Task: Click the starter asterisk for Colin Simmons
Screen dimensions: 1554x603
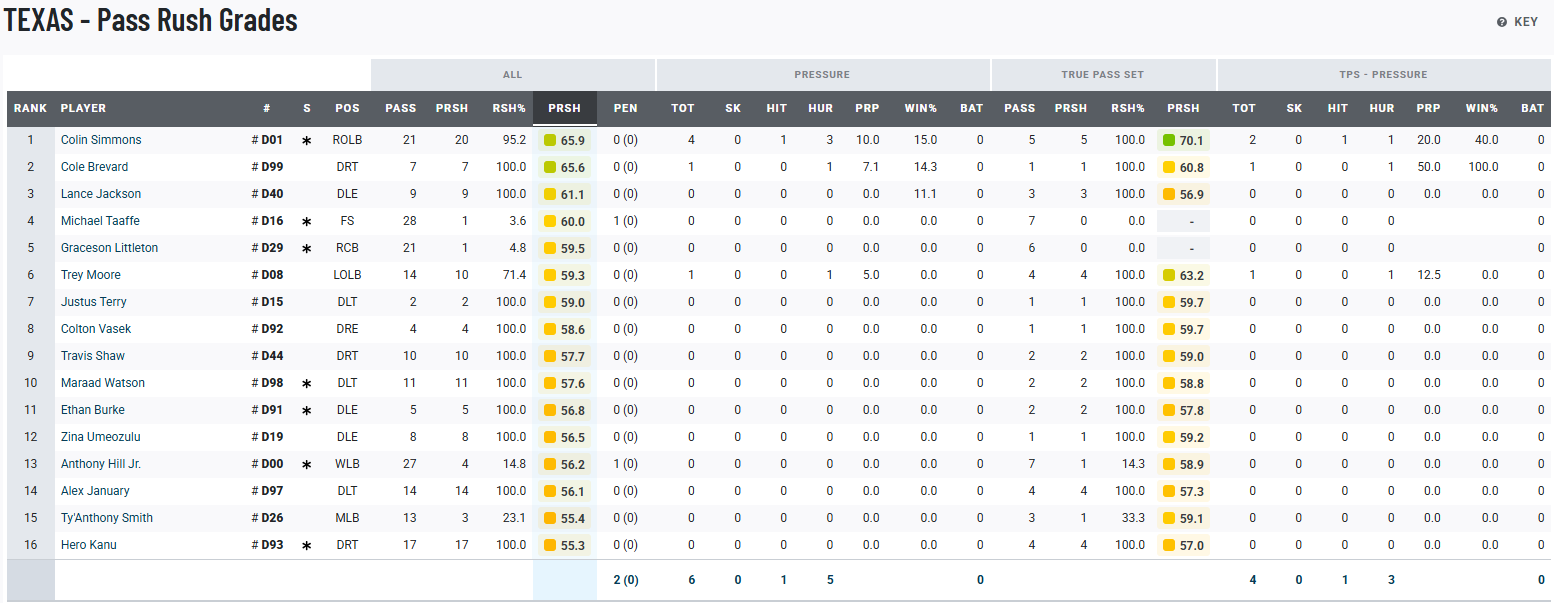Action: click(x=307, y=141)
